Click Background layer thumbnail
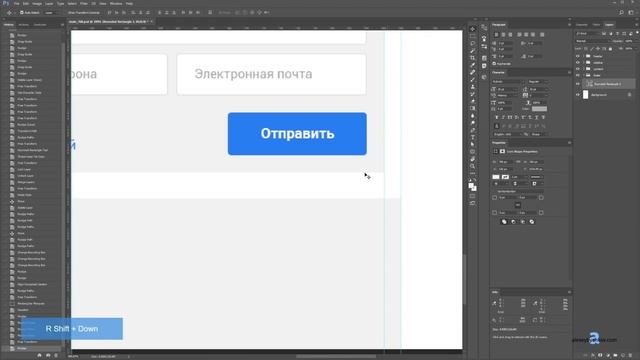640x360 pixels. 586,95
